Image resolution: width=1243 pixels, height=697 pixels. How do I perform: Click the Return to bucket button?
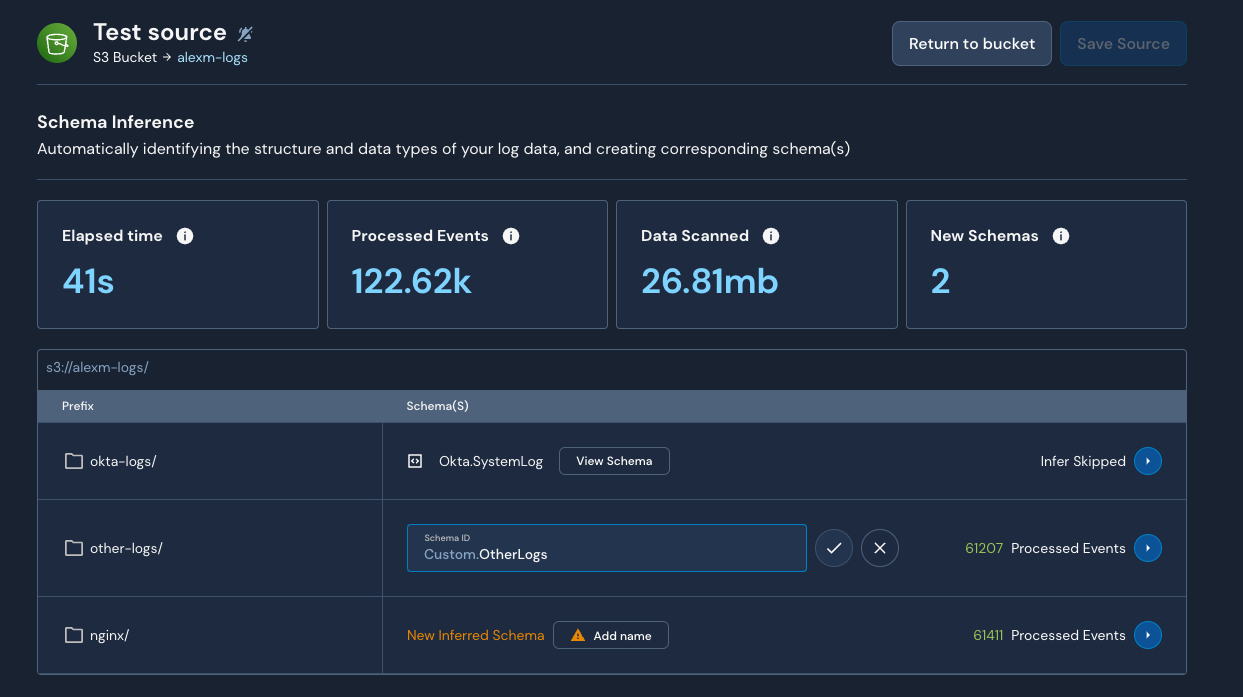click(x=971, y=44)
